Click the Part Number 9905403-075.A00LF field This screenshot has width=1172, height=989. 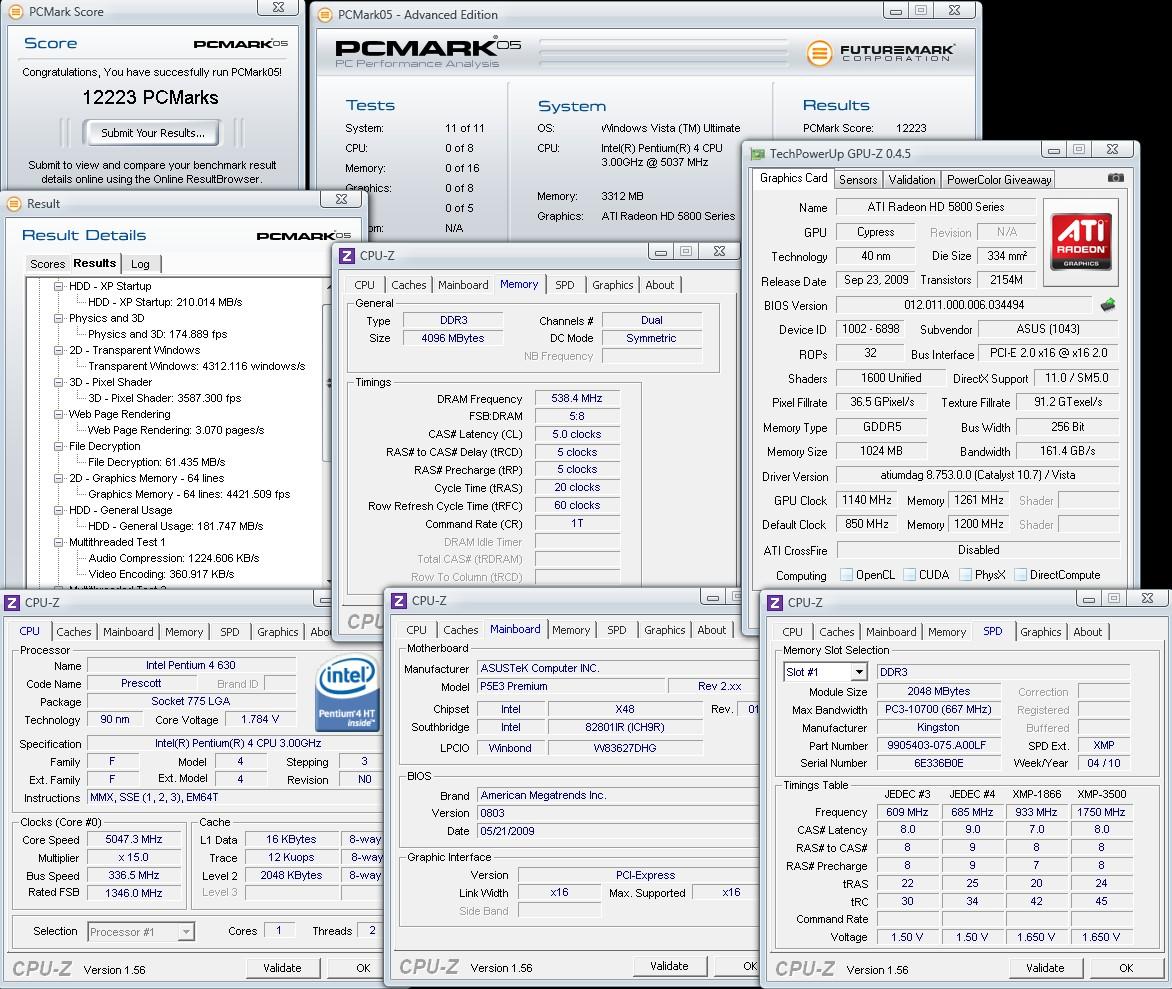point(937,745)
